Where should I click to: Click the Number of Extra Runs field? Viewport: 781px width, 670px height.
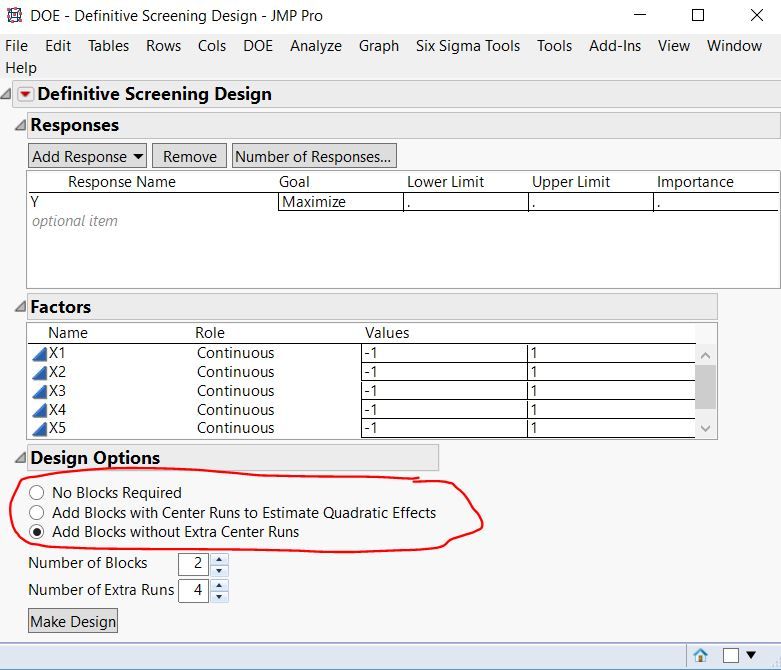tap(193, 590)
